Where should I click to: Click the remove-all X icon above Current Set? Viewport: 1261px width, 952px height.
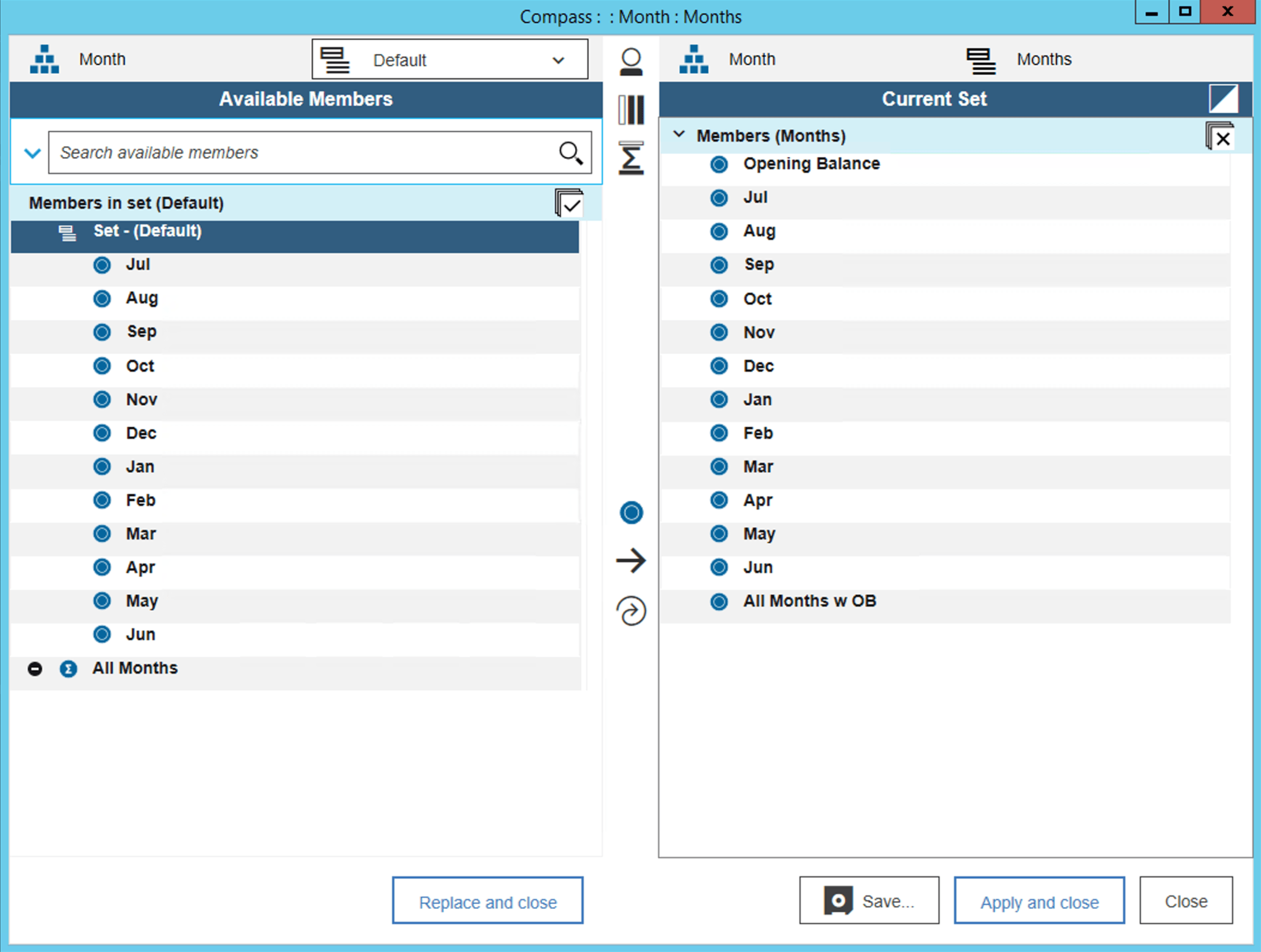[1221, 137]
